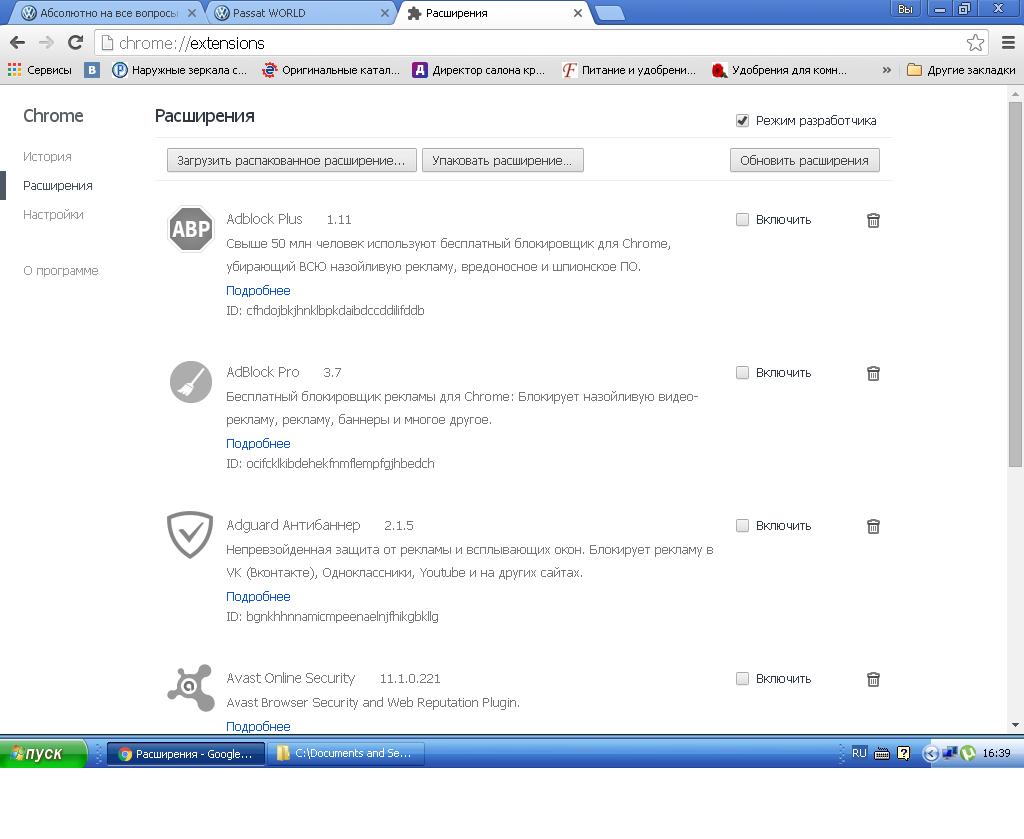The image size is (1024, 839).
Task: Click the Chrome reload page icon
Action: click(x=75, y=42)
